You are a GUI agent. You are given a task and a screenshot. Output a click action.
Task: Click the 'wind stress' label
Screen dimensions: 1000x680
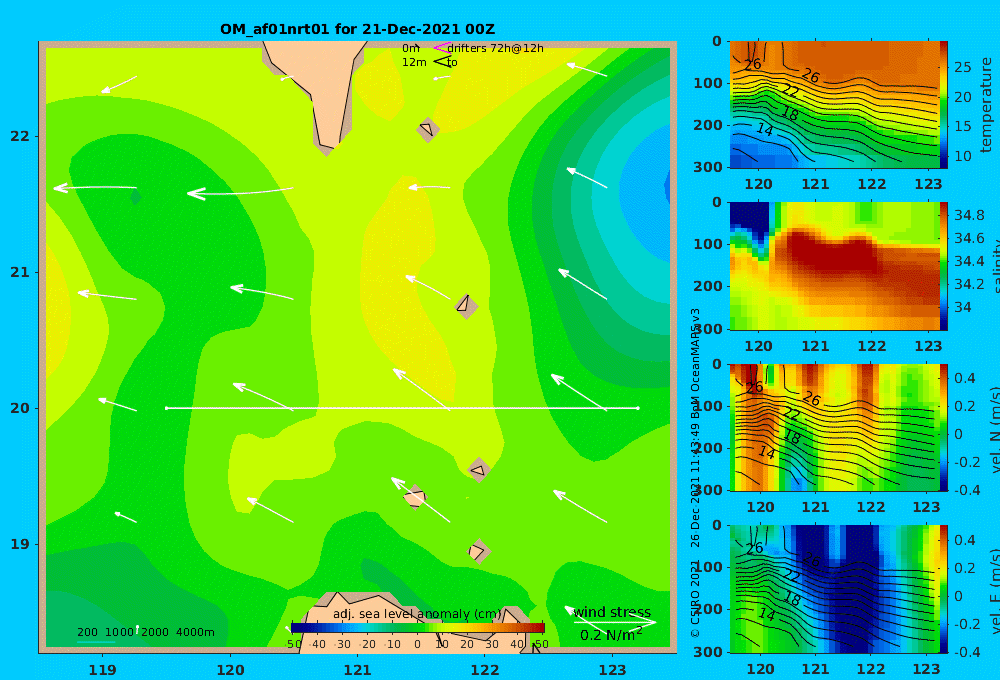[612, 612]
